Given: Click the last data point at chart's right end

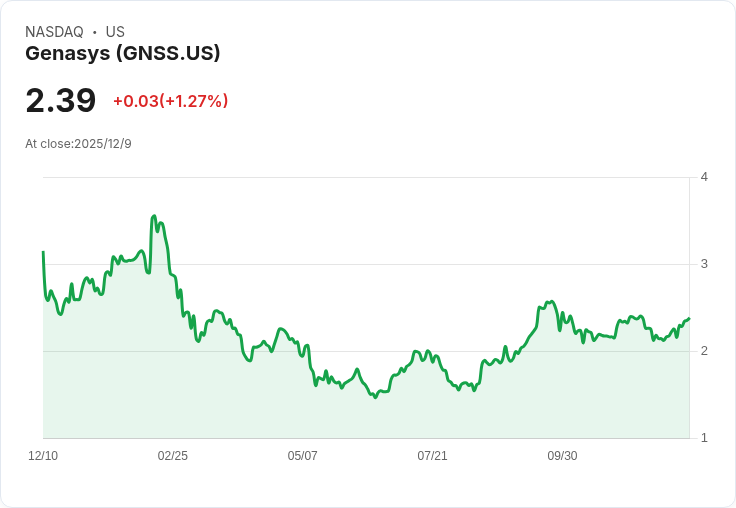Looking at the screenshot, I should coord(689,318).
